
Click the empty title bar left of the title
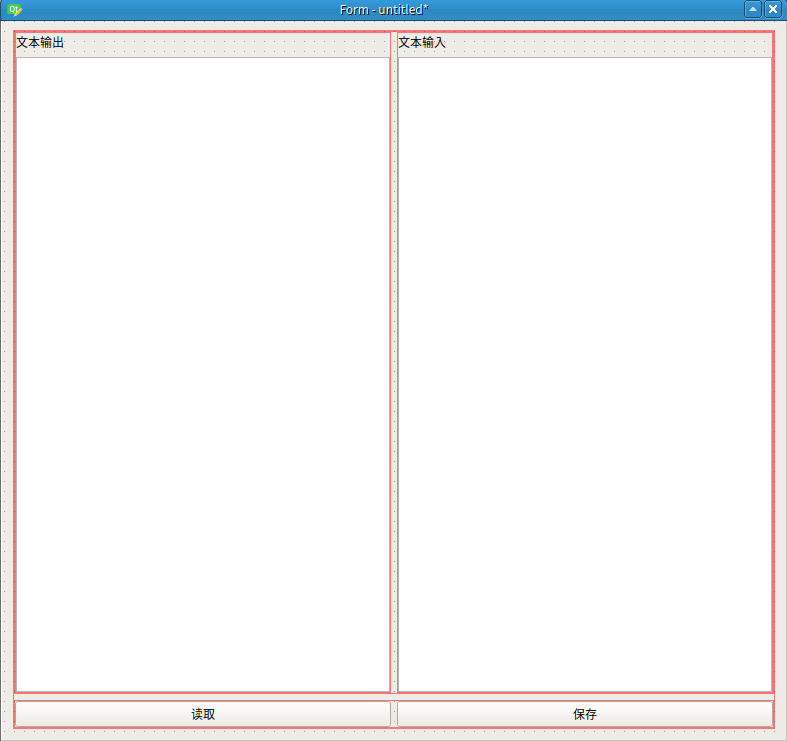pyautogui.click(x=180, y=10)
